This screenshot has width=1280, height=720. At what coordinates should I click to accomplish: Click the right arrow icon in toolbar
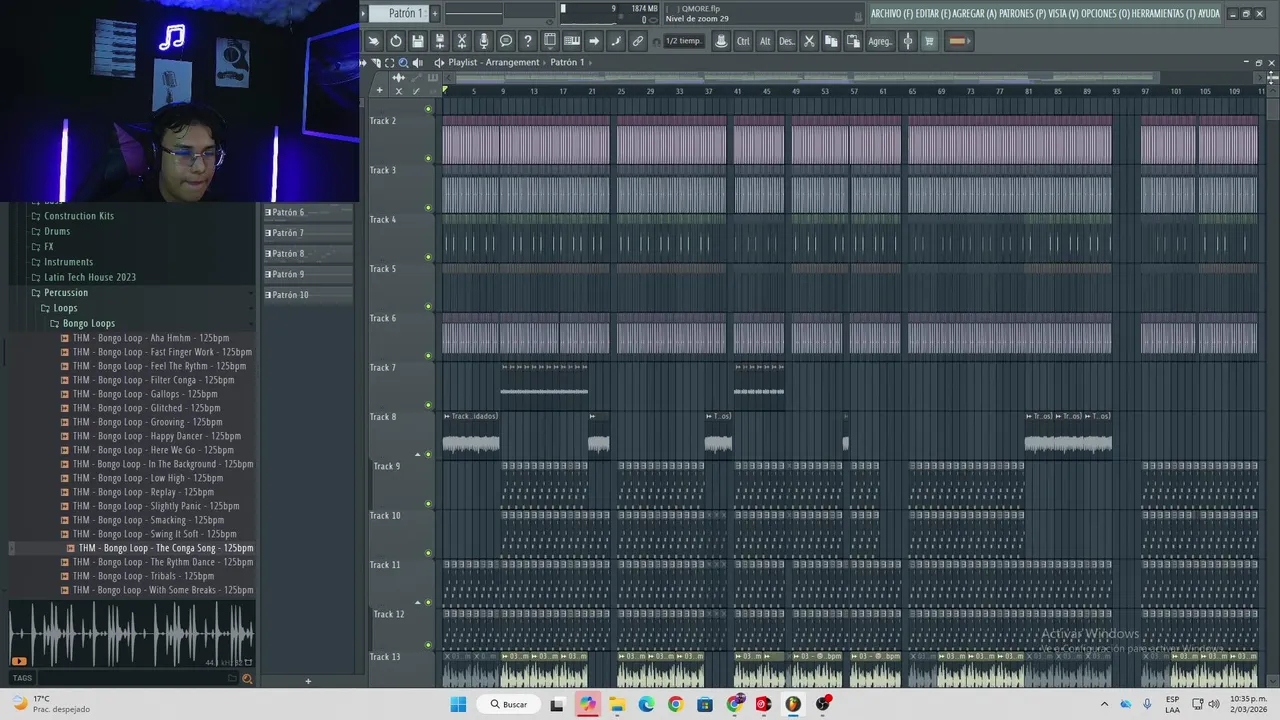(x=594, y=41)
